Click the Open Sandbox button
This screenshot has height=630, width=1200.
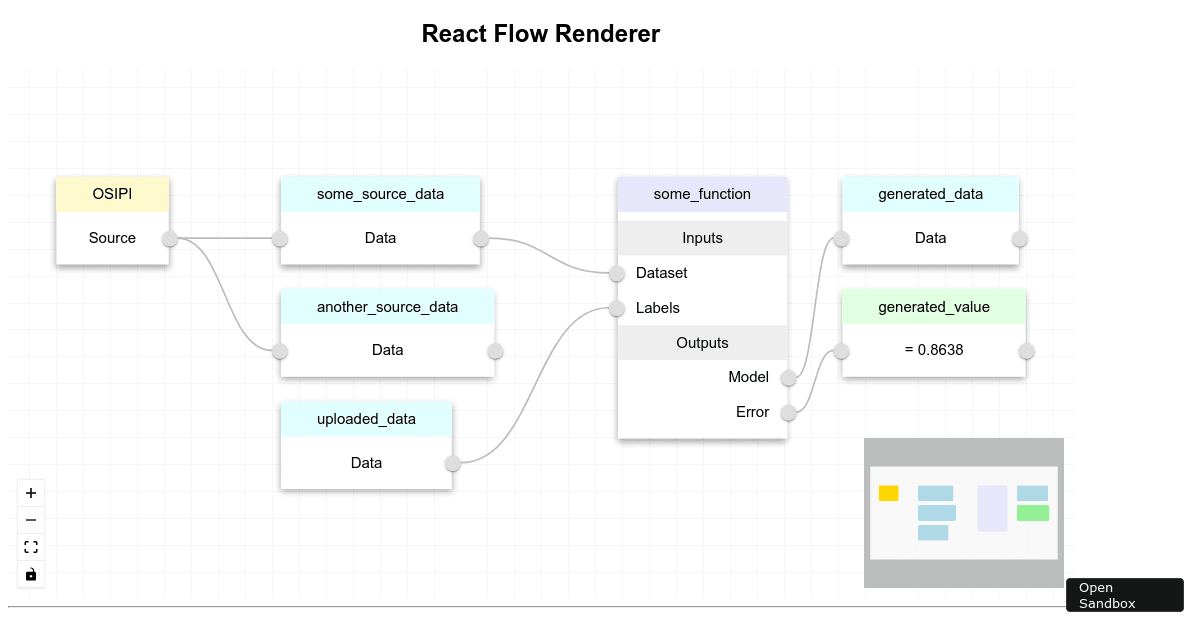pyautogui.click(x=1124, y=595)
